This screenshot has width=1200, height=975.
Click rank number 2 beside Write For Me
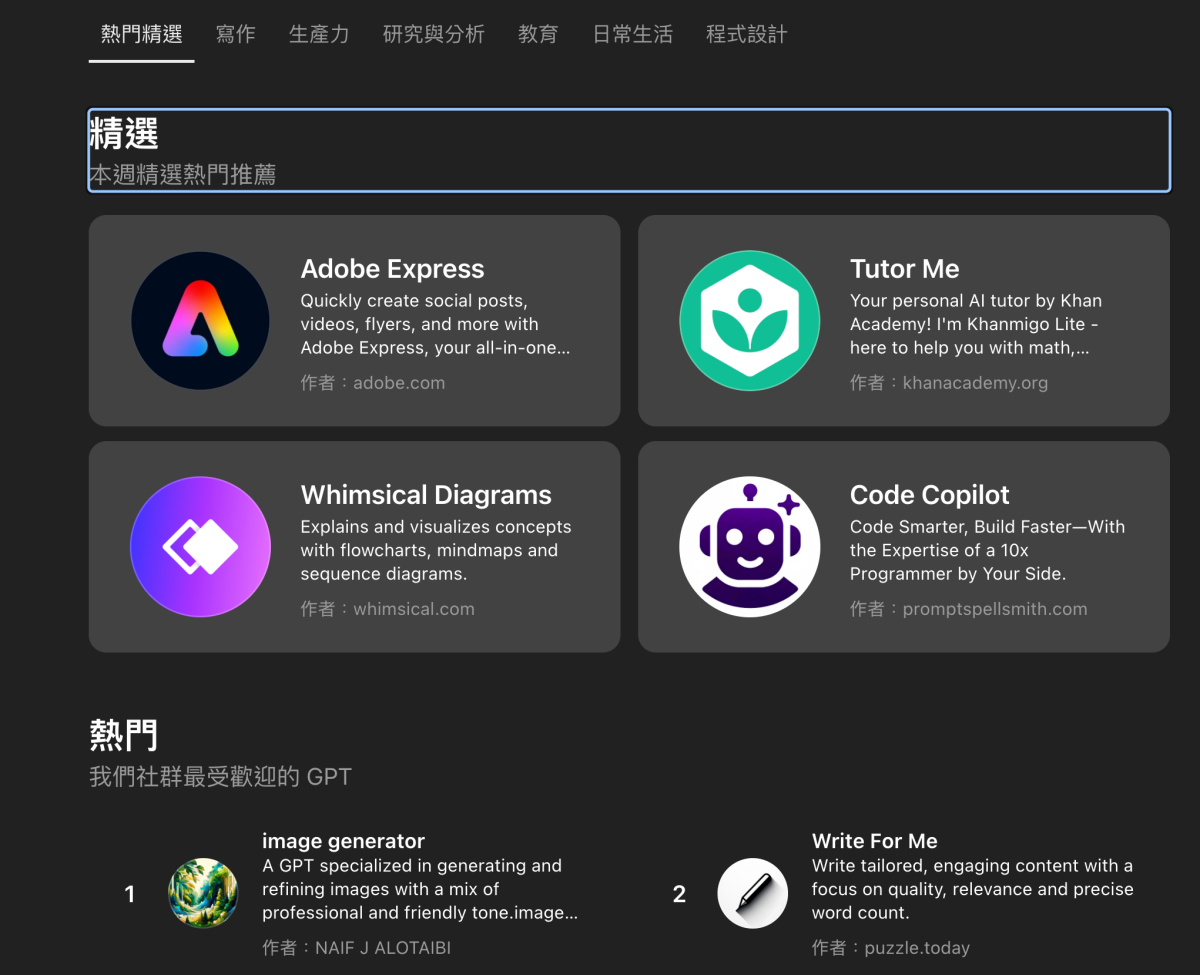coord(679,894)
